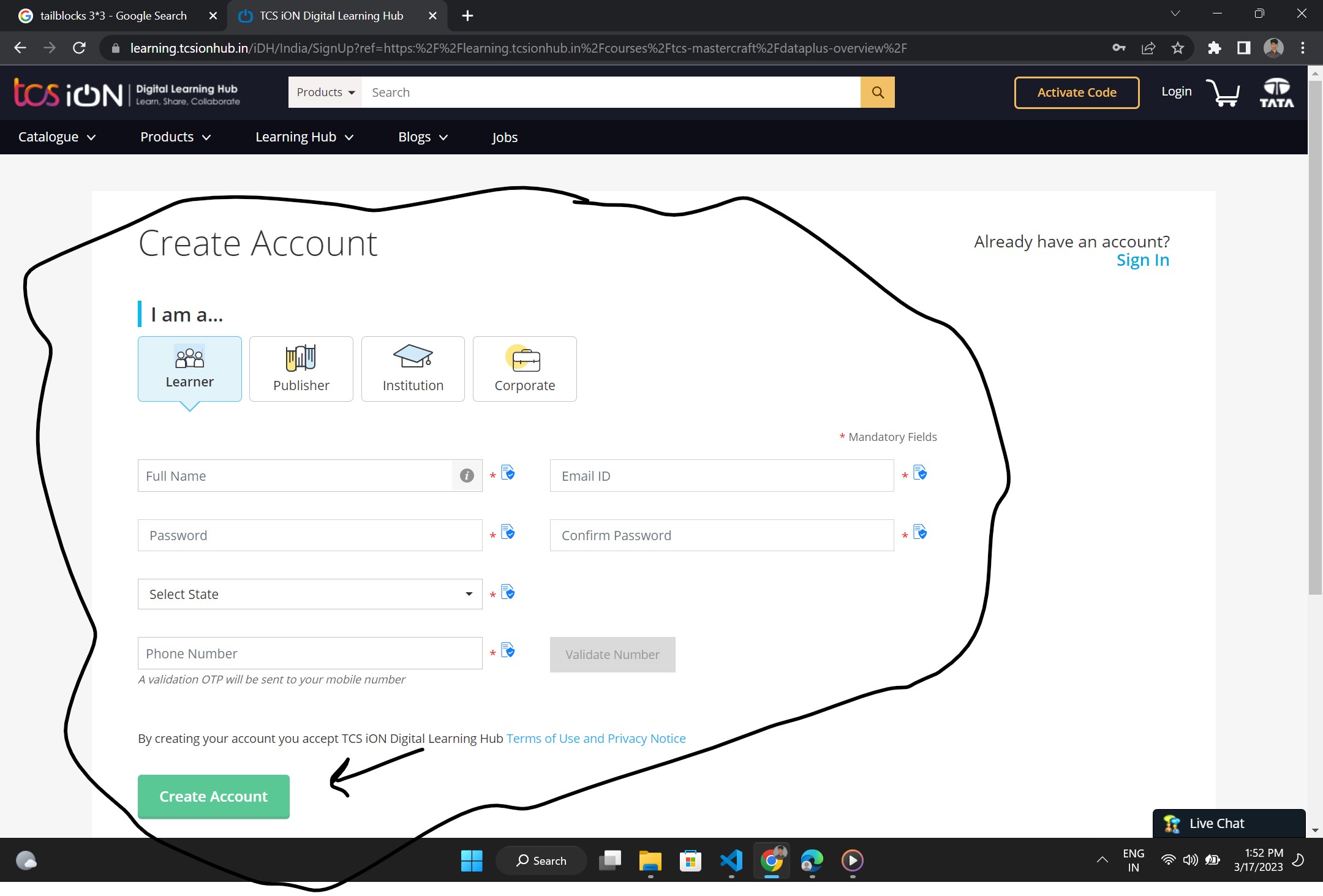Choose the Publisher account type

301,369
